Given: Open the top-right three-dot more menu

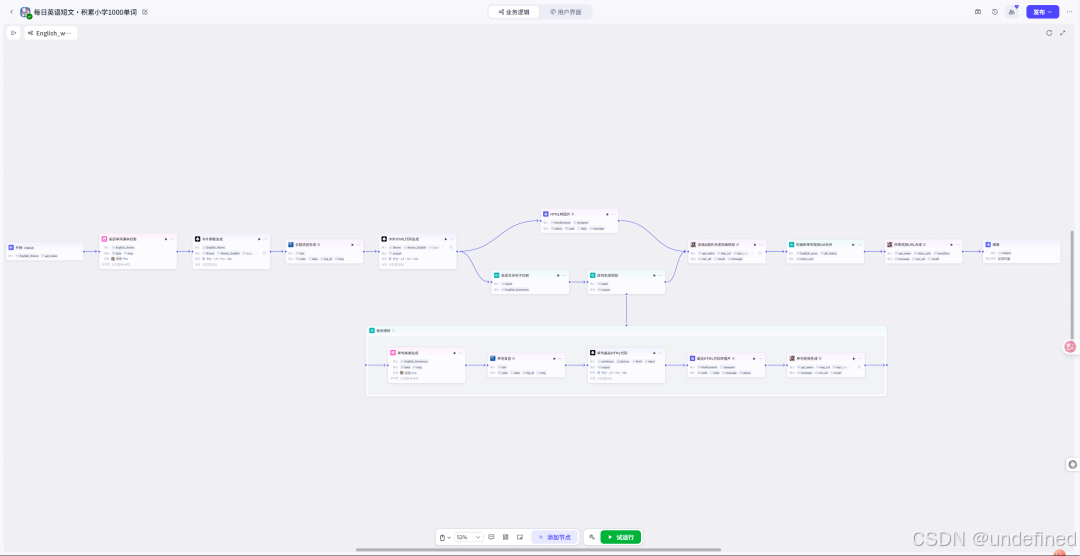Looking at the screenshot, I should pyautogui.click(x=1069, y=12).
